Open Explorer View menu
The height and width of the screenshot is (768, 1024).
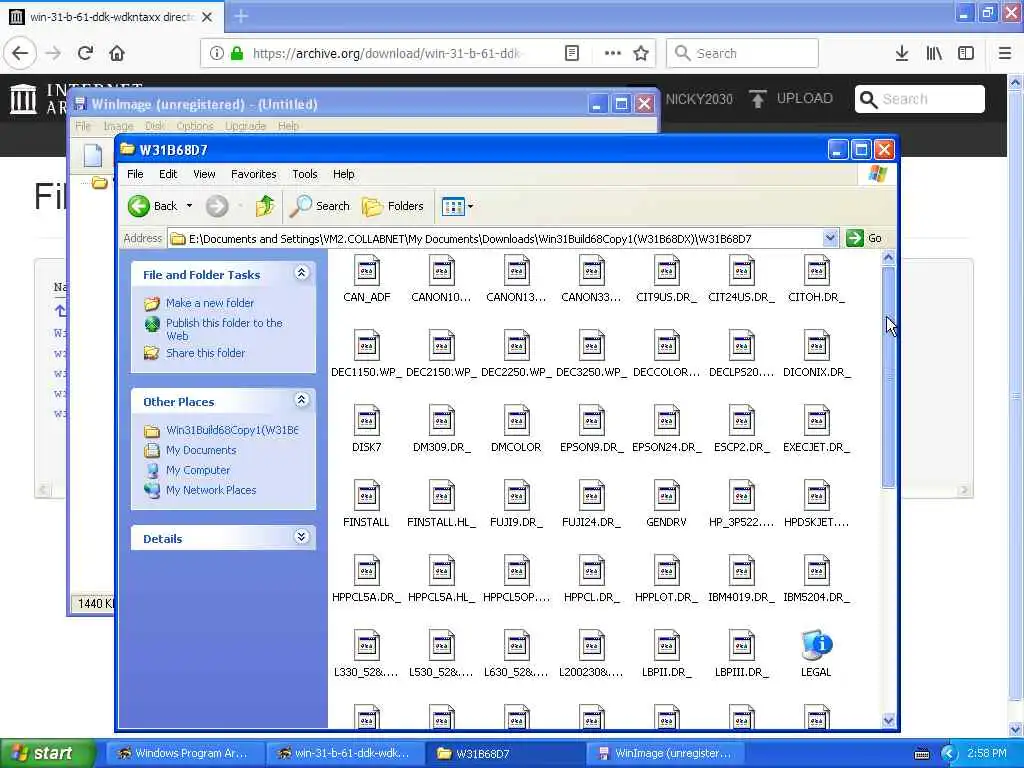tap(204, 174)
